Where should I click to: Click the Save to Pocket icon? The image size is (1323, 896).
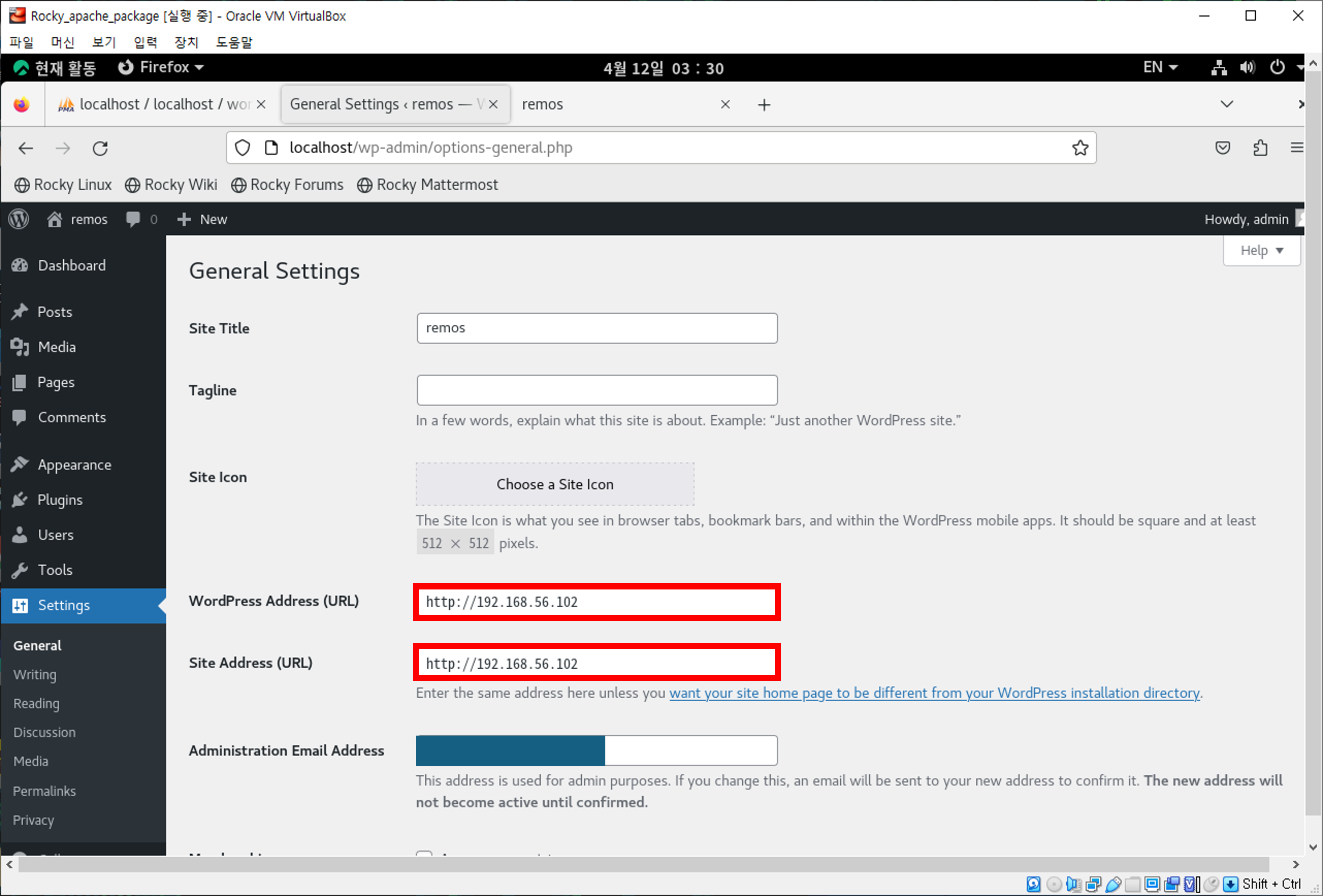pyautogui.click(x=1223, y=148)
